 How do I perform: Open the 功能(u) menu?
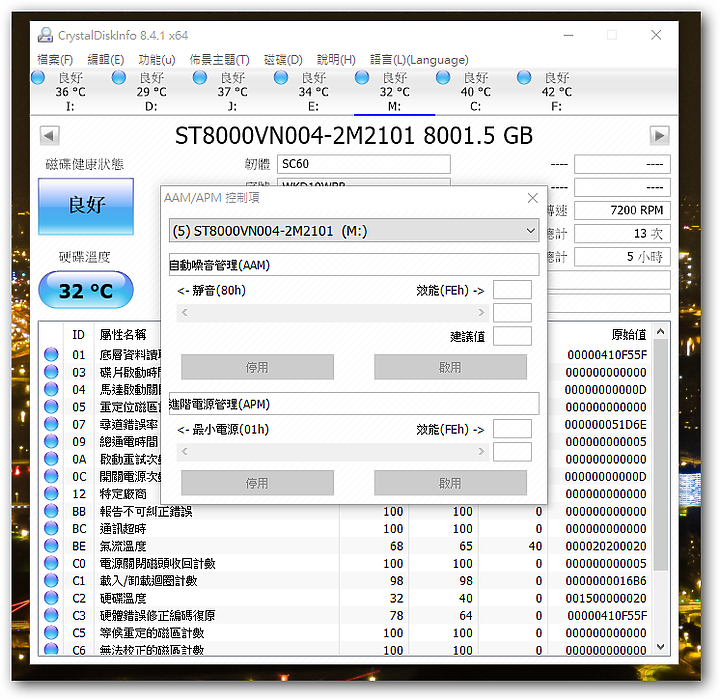coord(157,60)
